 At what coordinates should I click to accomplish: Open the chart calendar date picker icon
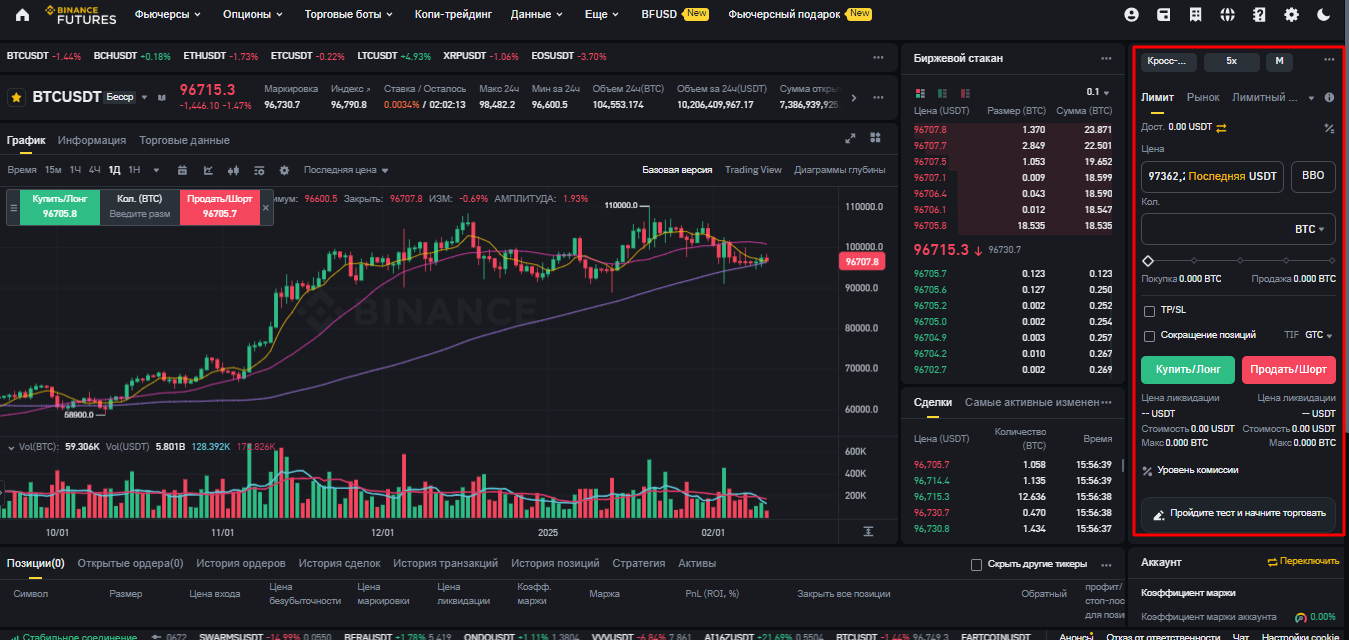(x=182, y=170)
